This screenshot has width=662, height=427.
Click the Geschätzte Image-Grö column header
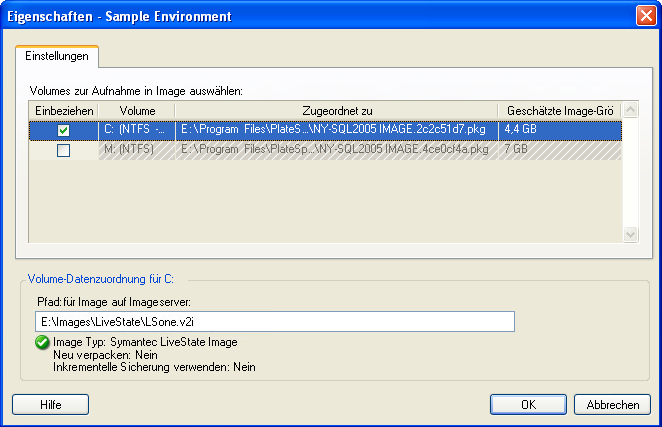pos(560,110)
